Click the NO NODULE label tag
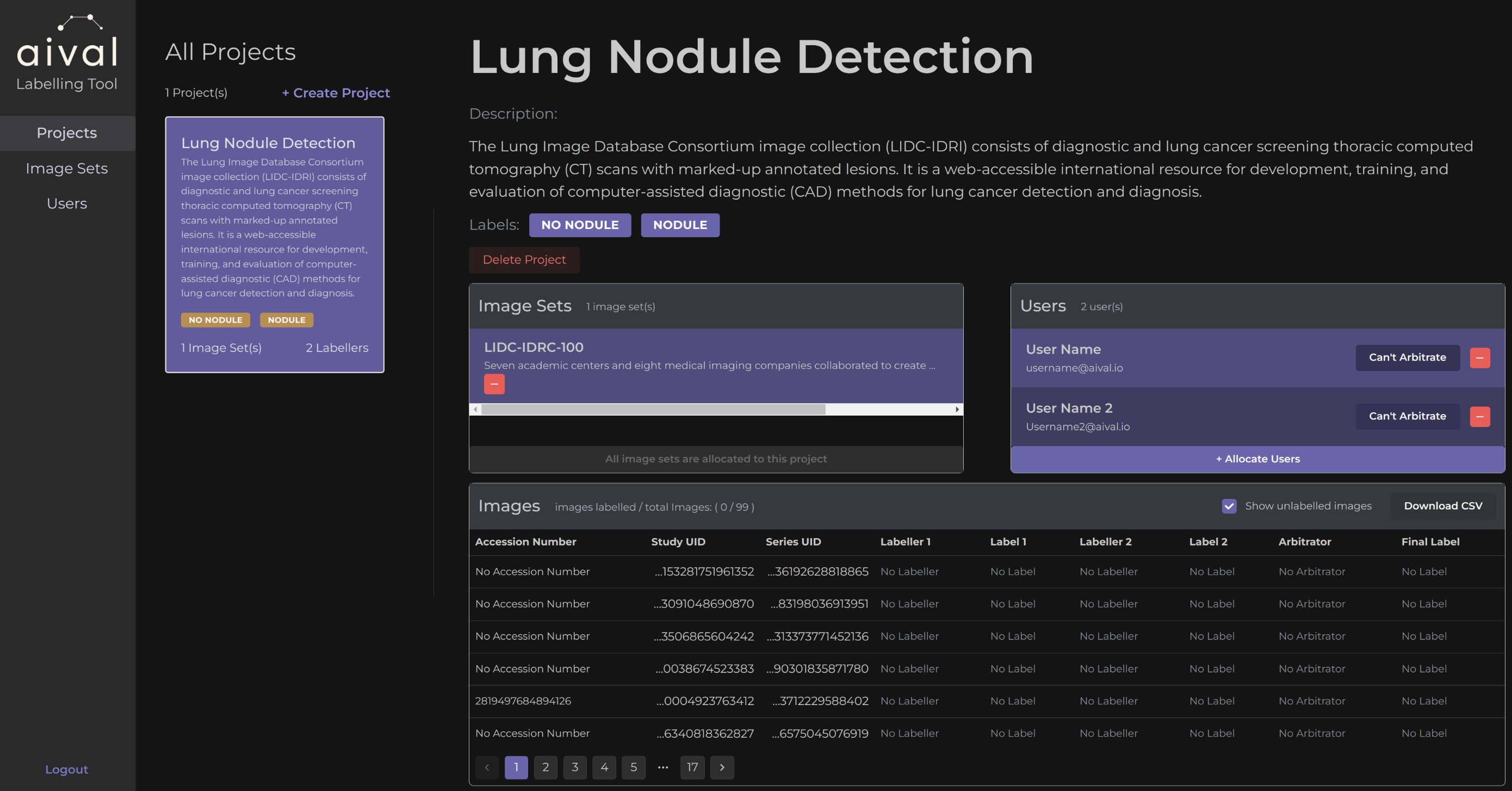 click(x=579, y=224)
